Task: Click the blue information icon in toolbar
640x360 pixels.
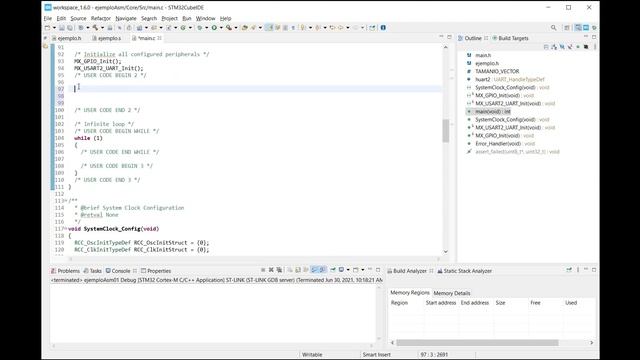Action: (x=383, y=28)
